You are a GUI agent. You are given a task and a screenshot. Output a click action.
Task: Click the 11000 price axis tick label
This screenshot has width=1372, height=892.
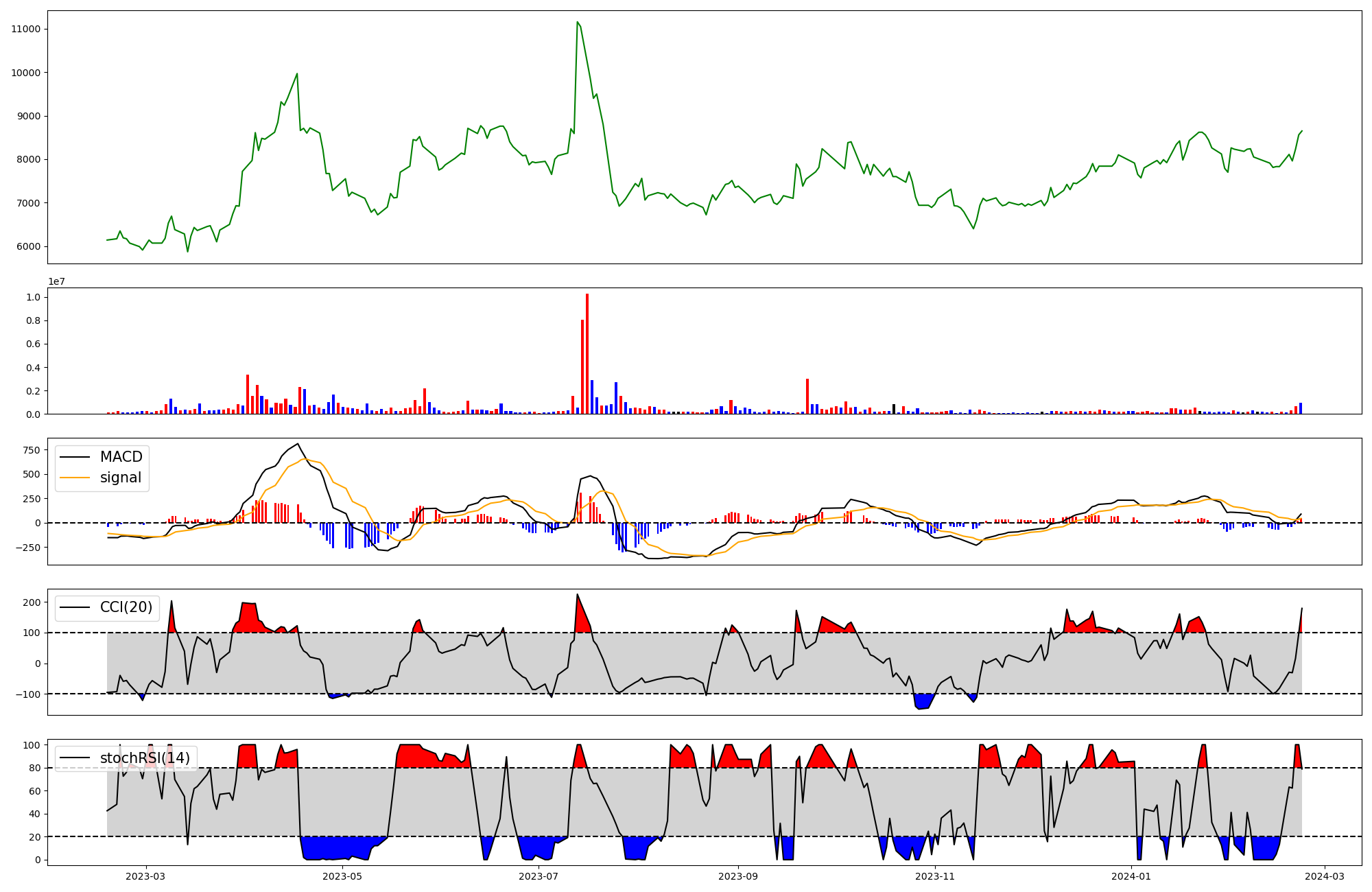(25, 29)
